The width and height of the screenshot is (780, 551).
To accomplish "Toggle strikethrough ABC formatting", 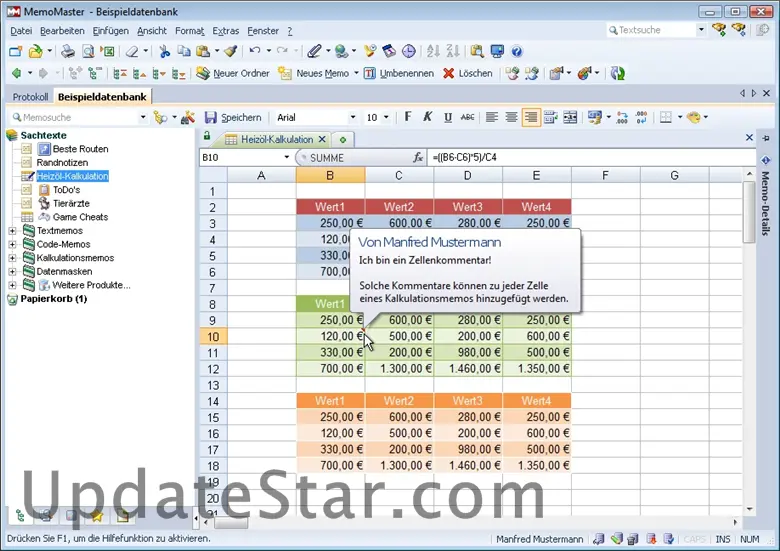I will pos(468,117).
